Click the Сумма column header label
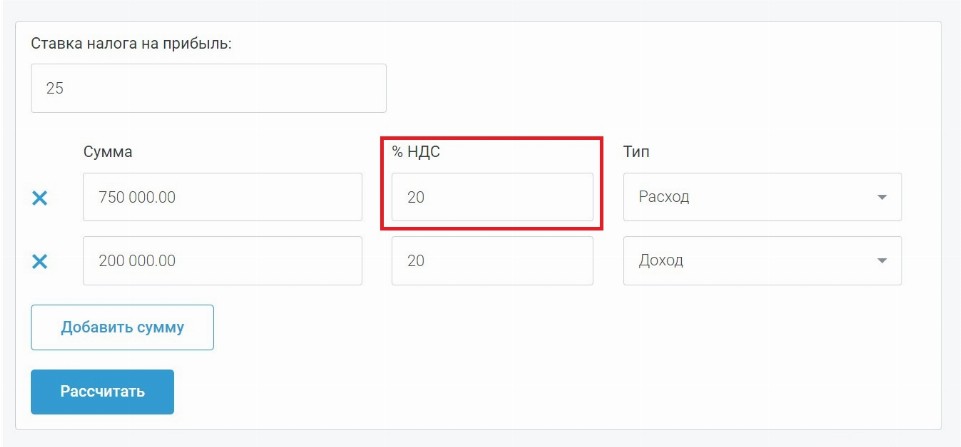The image size is (961, 447). (x=108, y=152)
